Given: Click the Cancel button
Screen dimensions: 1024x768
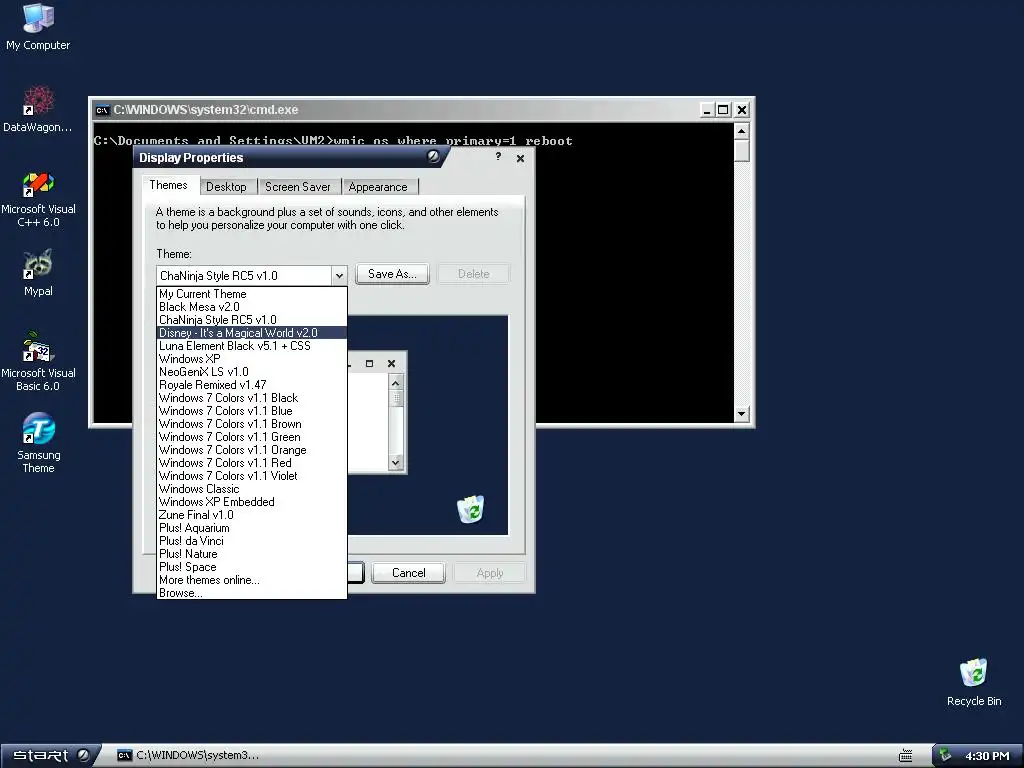Looking at the screenshot, I should 409,573.
